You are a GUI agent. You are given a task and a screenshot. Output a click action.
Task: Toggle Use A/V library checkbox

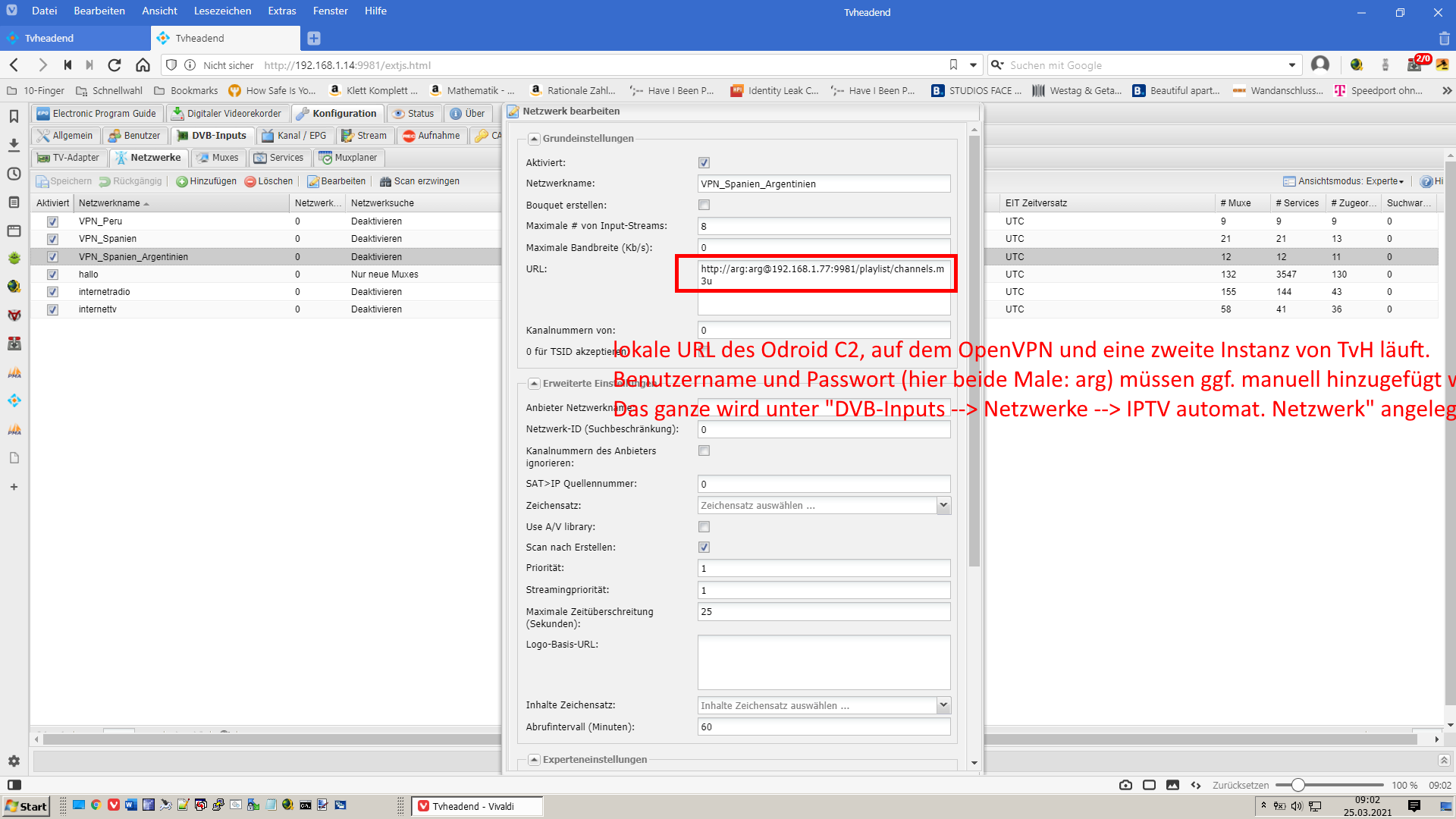coord(704,526)
